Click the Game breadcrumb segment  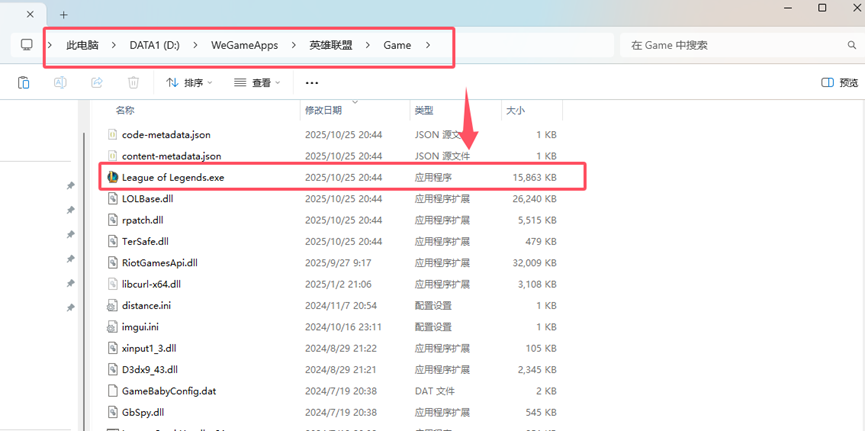(x=397, y=45)
